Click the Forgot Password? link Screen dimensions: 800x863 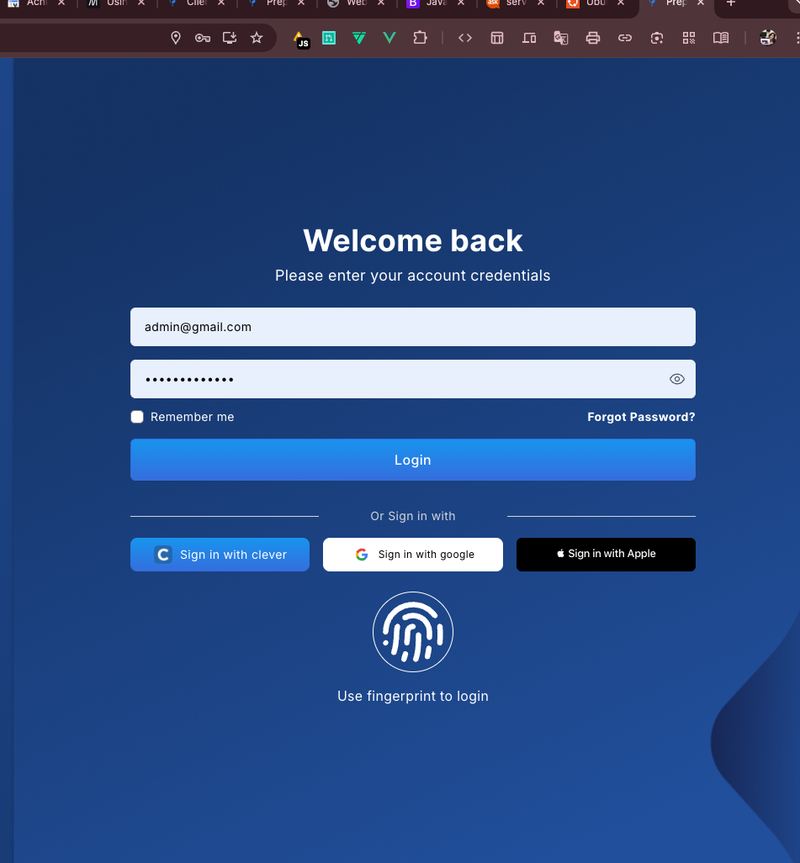click(640, 417)
